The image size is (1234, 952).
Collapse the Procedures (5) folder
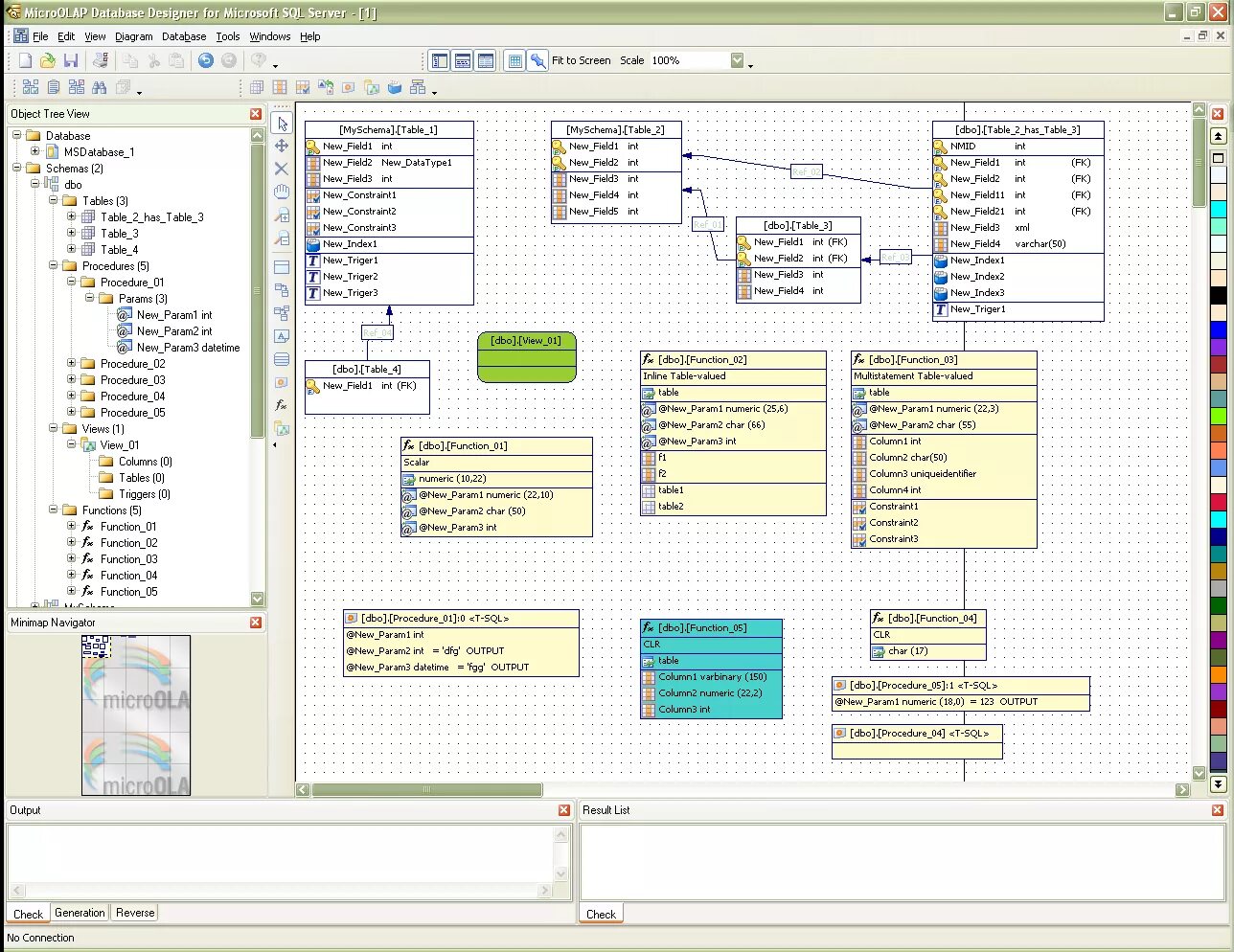[53, 266]
